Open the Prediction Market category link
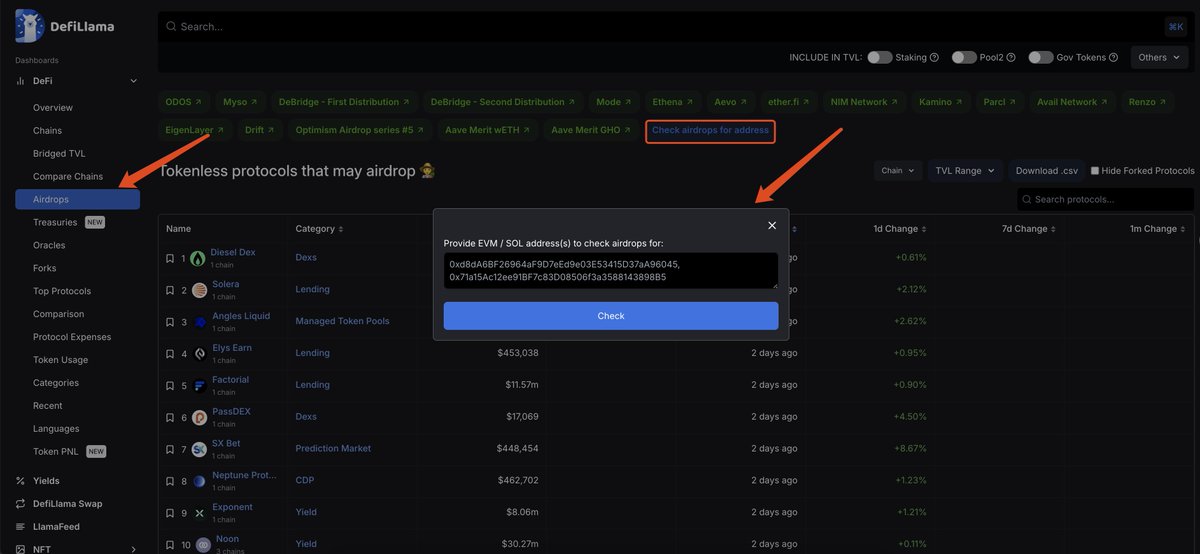This screenshot has width=1200, height=554. pos(333,449)
